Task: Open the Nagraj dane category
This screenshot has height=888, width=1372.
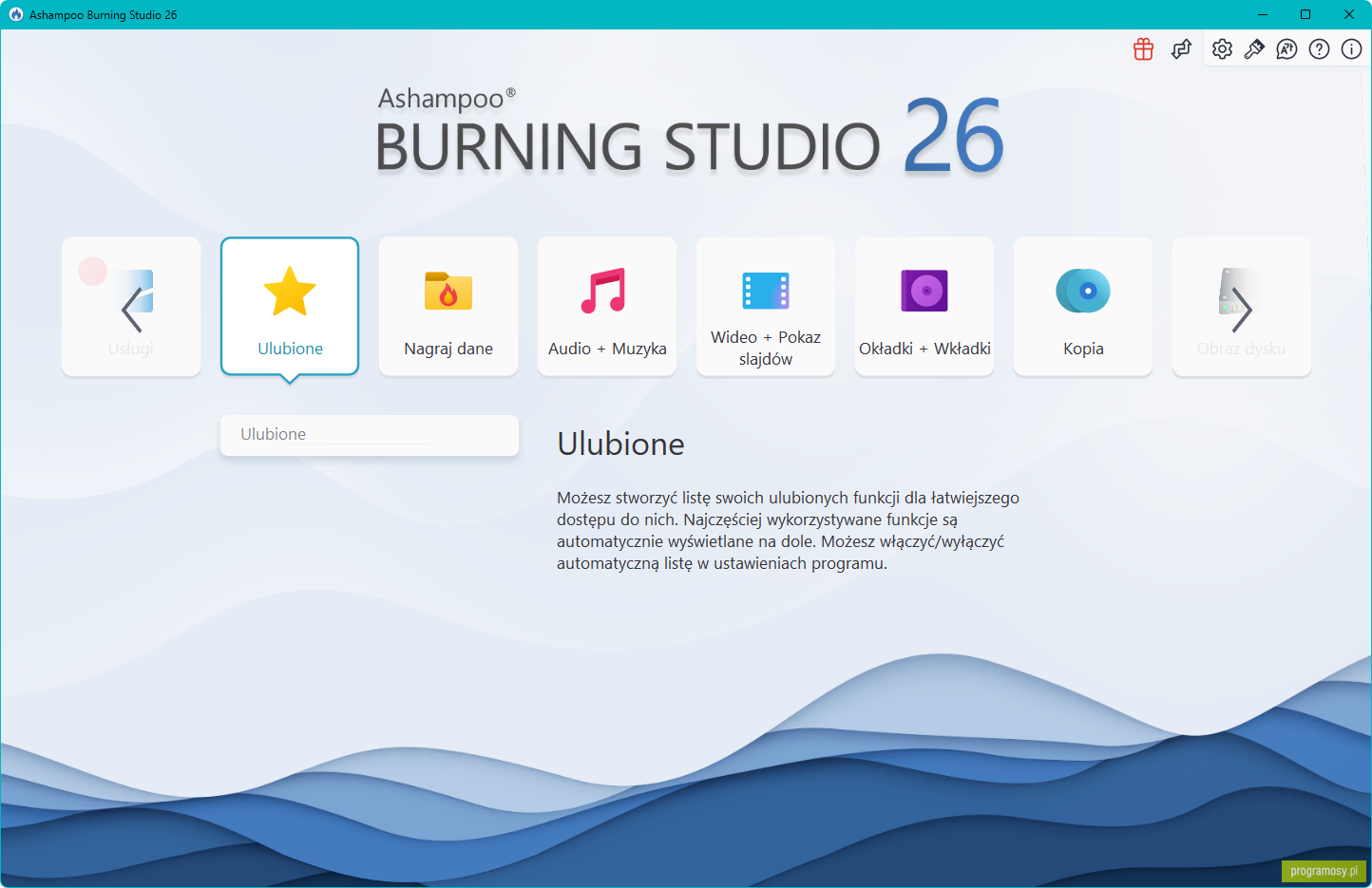Action: [x=448, y=306]
